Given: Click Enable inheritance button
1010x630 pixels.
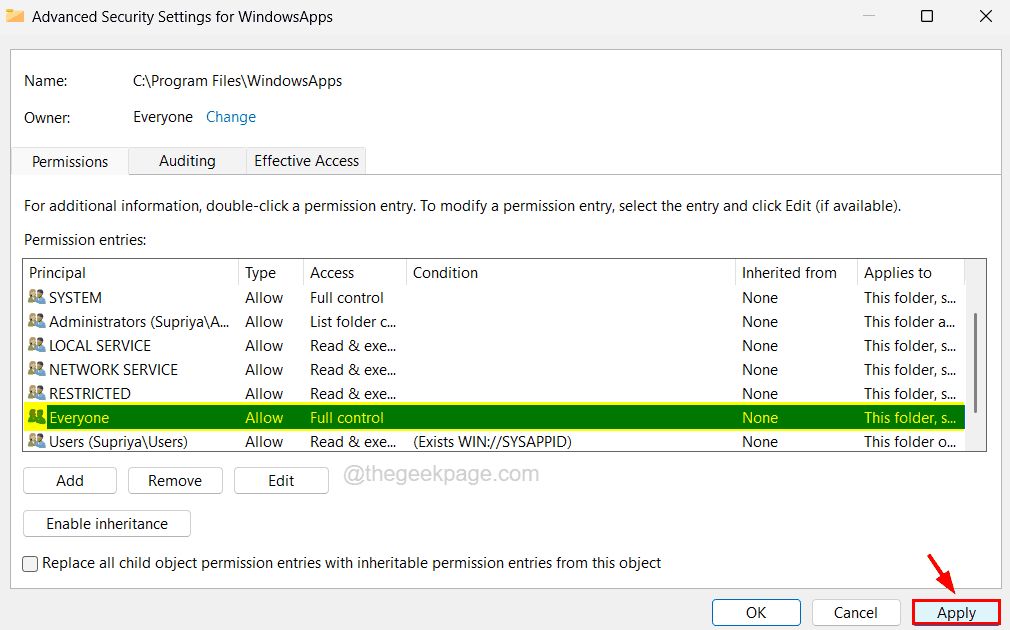Looking at the screenshot, I should pyautogui.click(x=107, y=524).
